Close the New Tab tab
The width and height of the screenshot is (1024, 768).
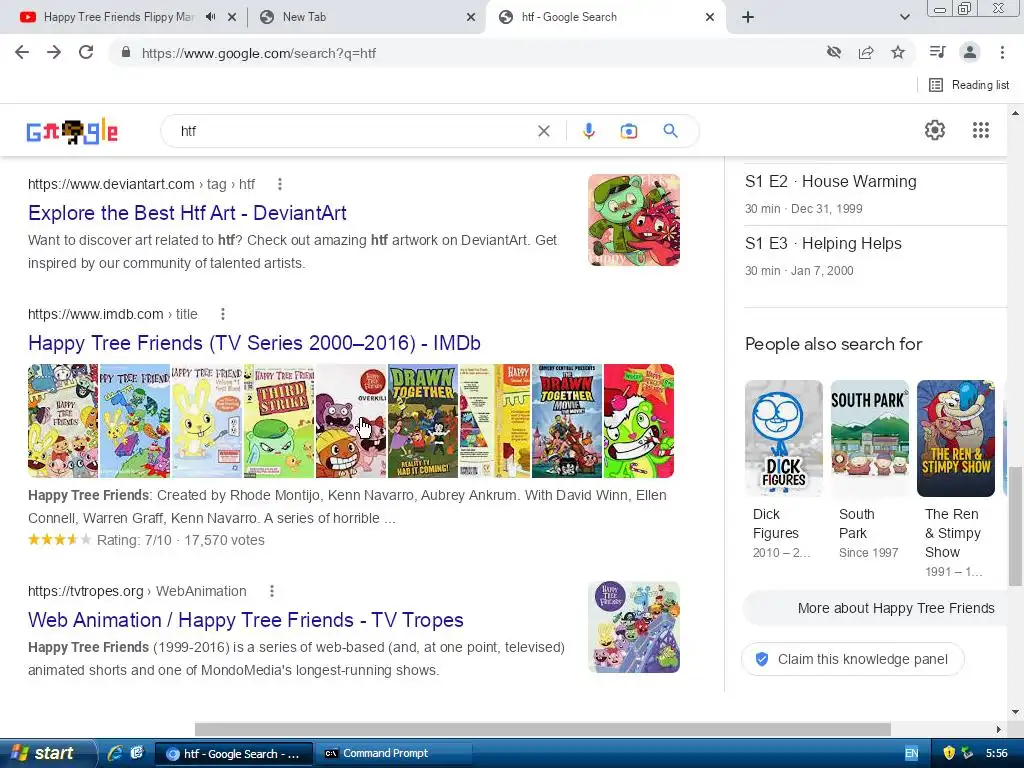(471, 17)
